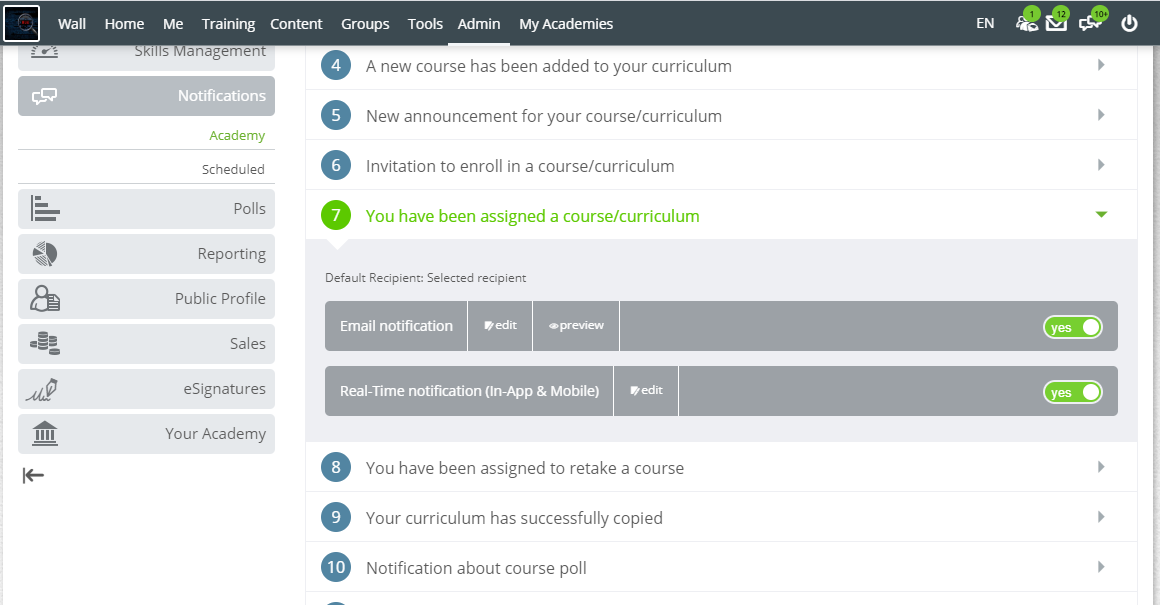1160x605 pixels.
Task: Edit the Real-Time notification
Action: (647, 391)
